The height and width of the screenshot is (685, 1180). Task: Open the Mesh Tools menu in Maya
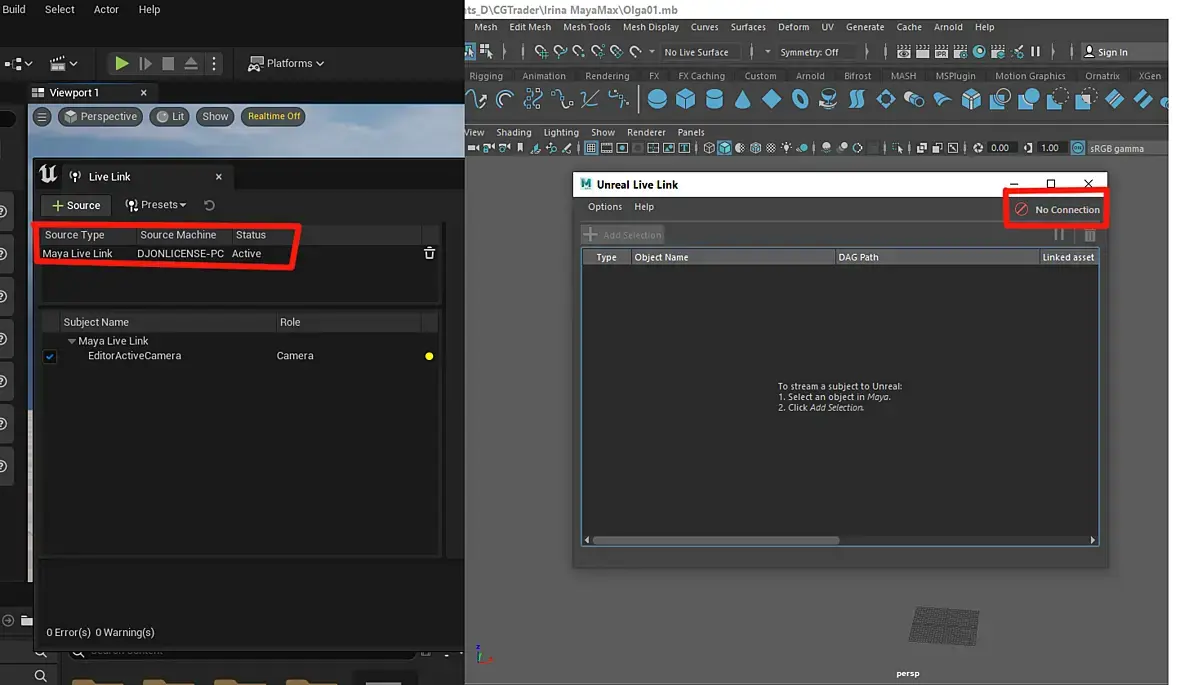pyautogui.click(x=586, y=27)
